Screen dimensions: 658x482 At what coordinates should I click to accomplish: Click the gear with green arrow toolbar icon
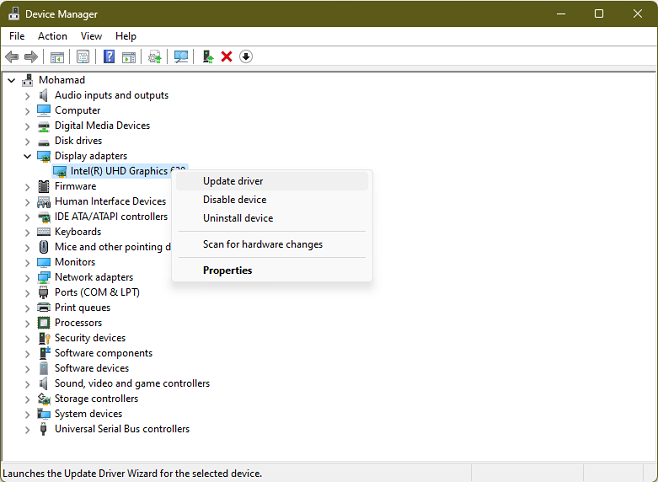[155, 57]
